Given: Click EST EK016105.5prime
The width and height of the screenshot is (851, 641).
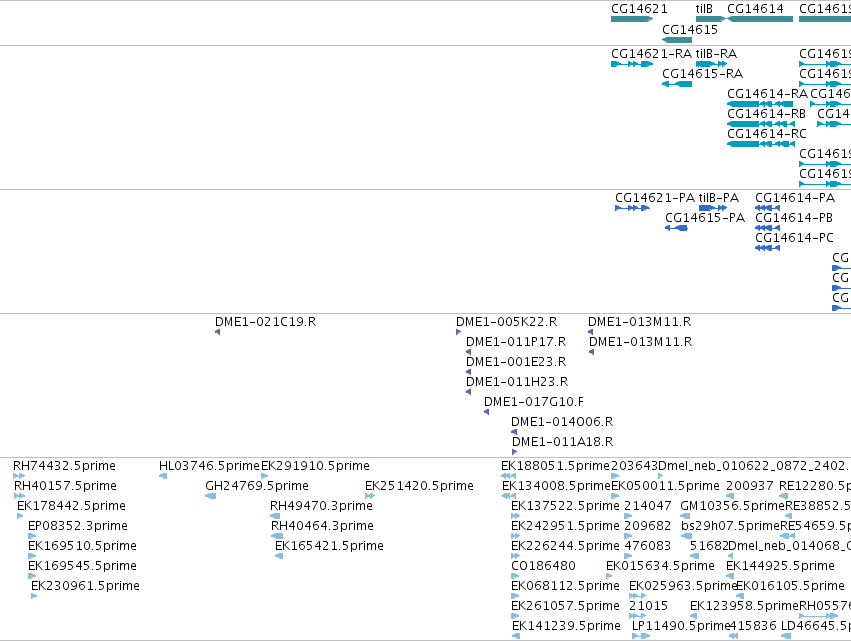Looking at the screenshot, I should pos(740,596).
